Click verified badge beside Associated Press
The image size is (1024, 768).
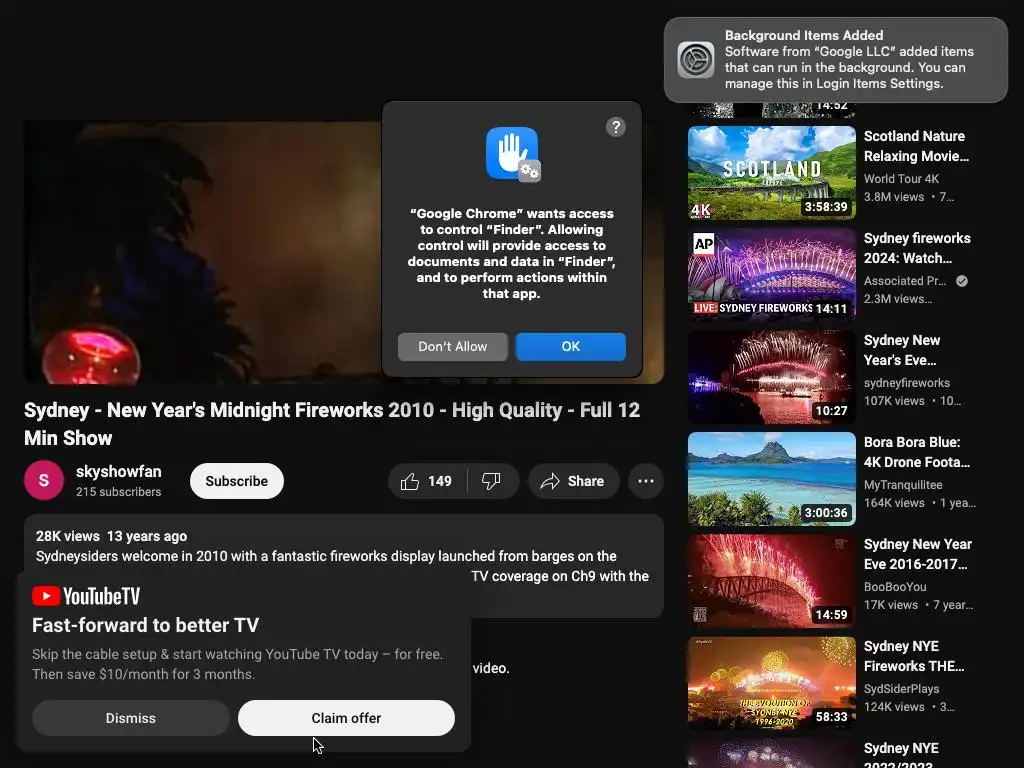tap(962, 281)
